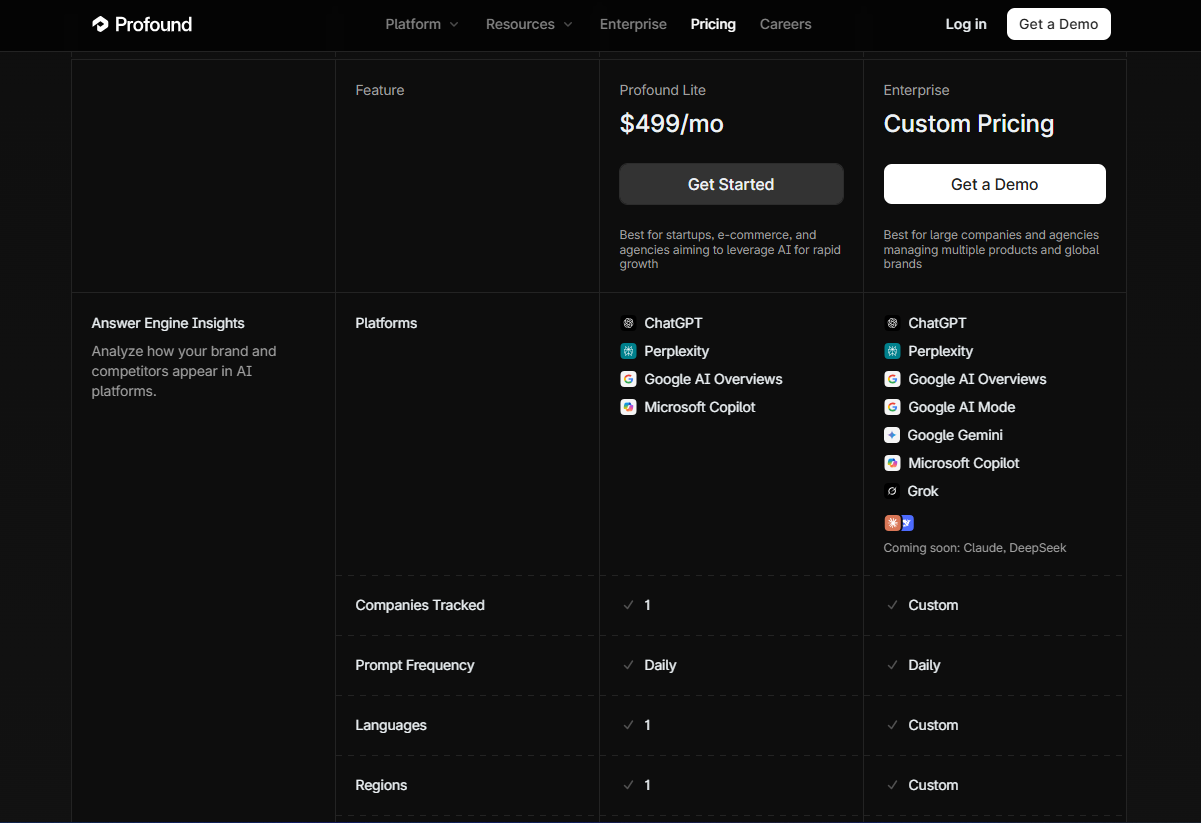Open the Resources dropdown in navigation

click(529, 24)
